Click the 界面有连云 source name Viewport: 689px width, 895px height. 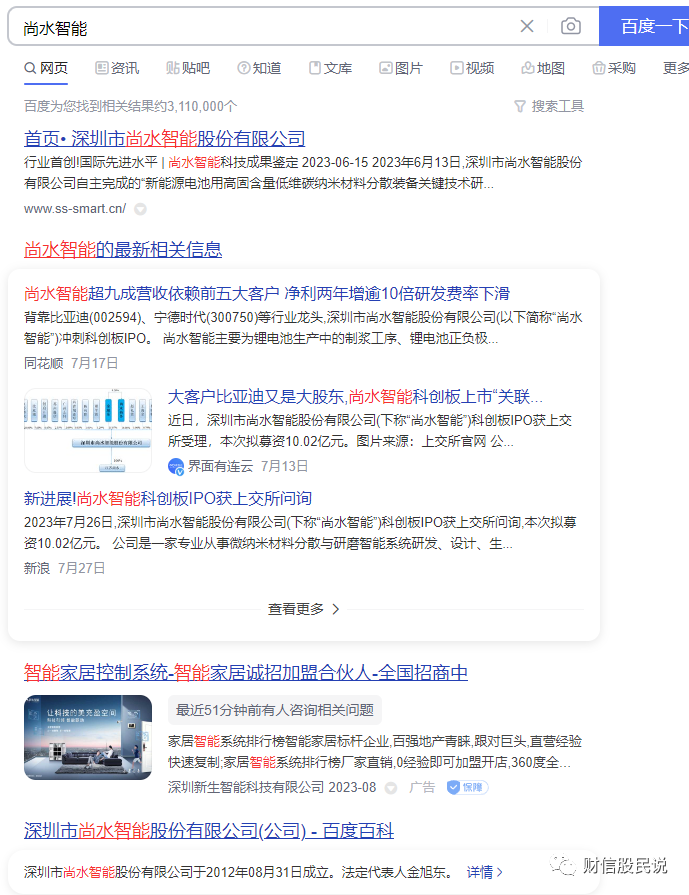[220, 466]
